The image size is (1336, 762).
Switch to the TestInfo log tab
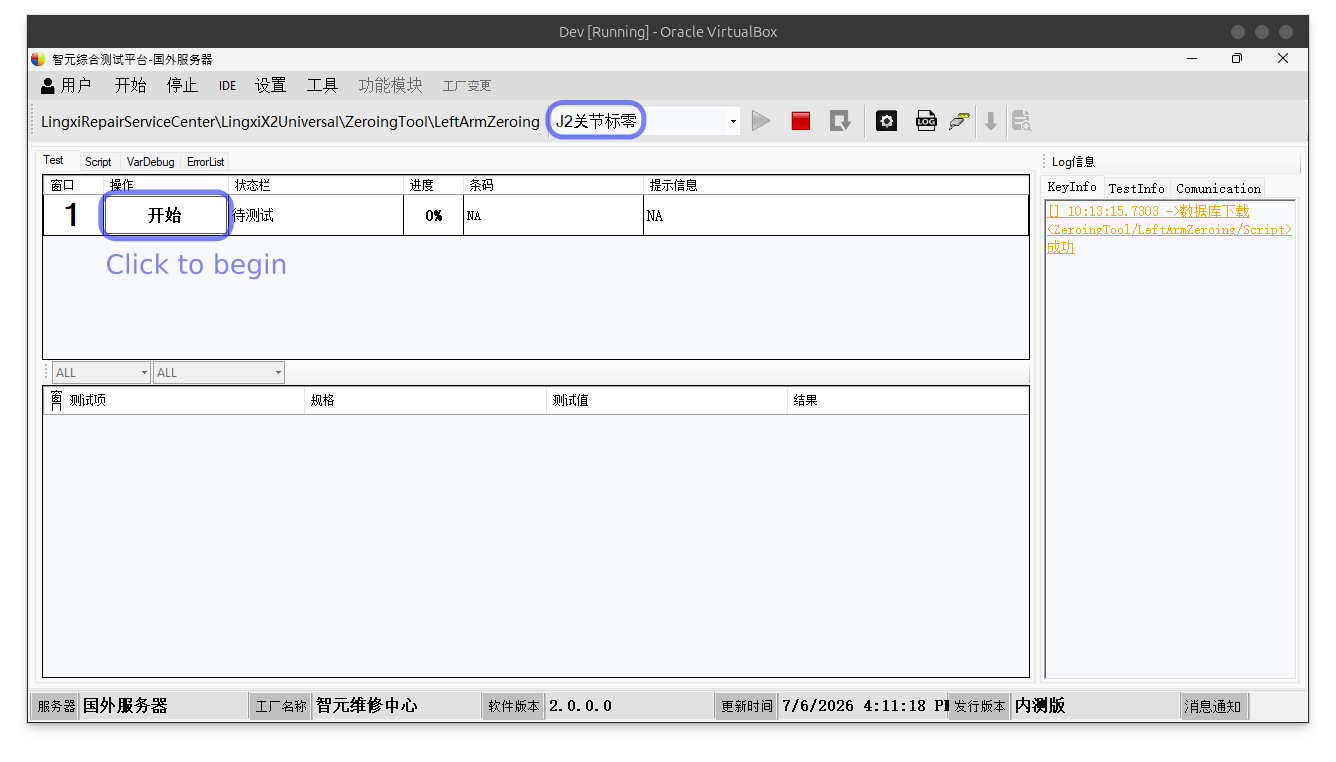click(x=1136, y=188)
